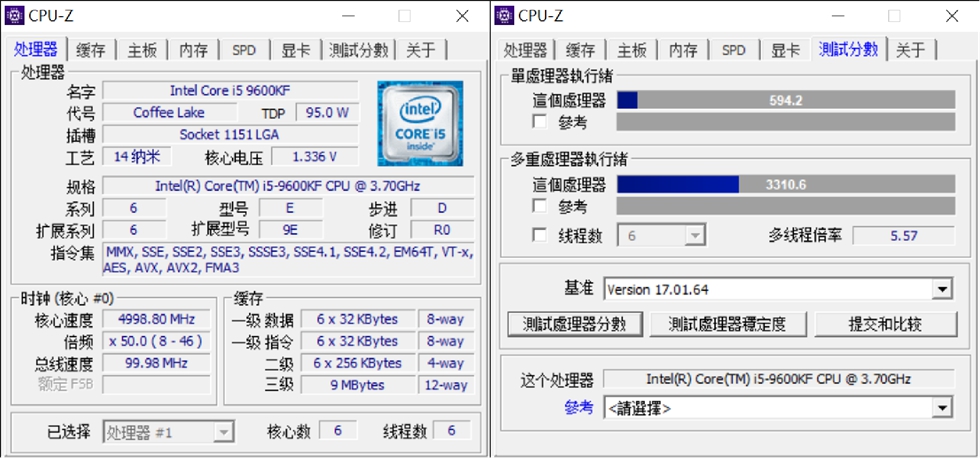Select the 处理器 tab in left window

pos(36,49)
